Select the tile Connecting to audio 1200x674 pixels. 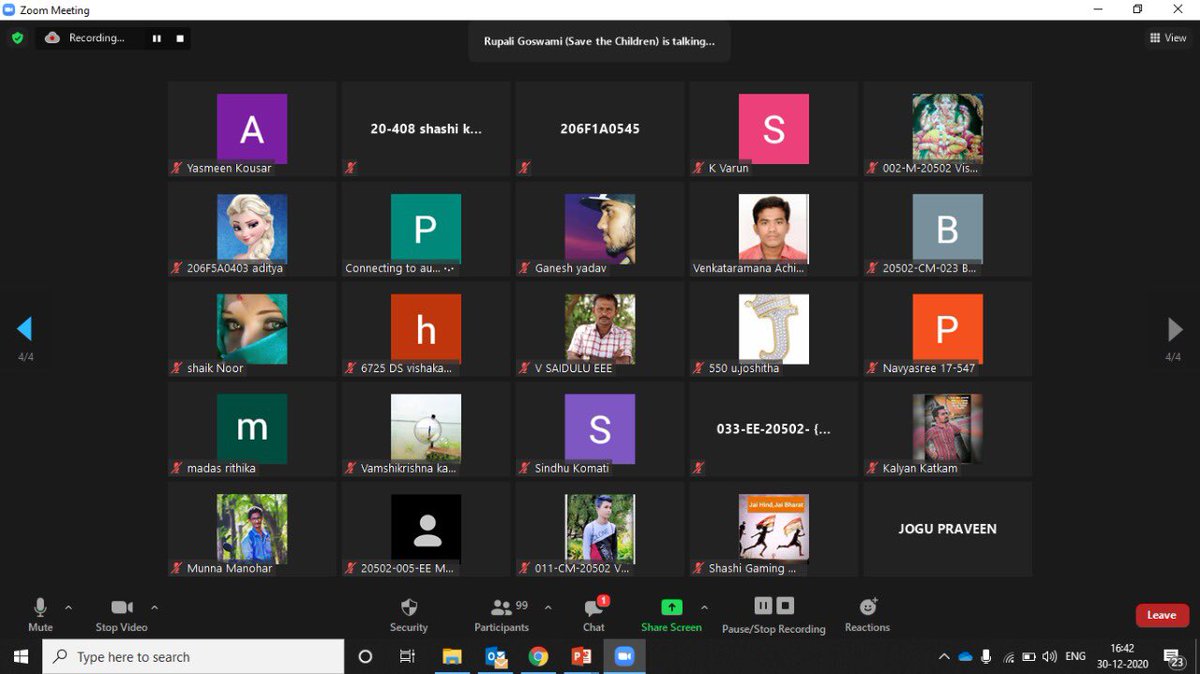pyautogui.click(x=426, y=229)
